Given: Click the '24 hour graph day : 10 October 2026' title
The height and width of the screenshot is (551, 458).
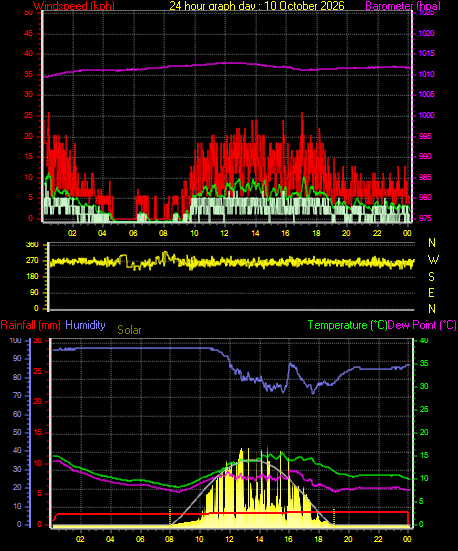Looking at the screenshot, I should (x=257, y=6).
